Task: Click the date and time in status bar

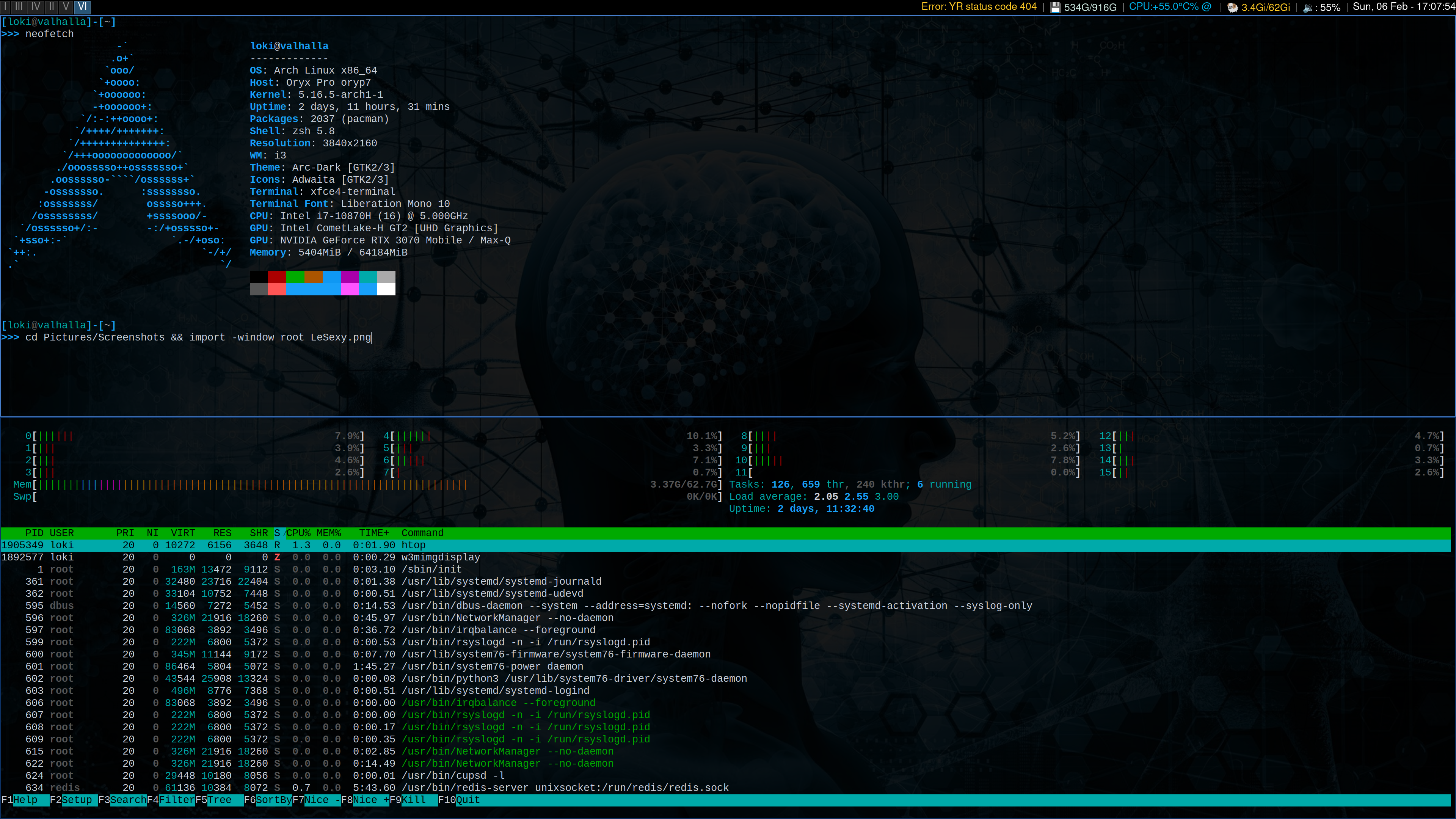Action: (1404, 7)
